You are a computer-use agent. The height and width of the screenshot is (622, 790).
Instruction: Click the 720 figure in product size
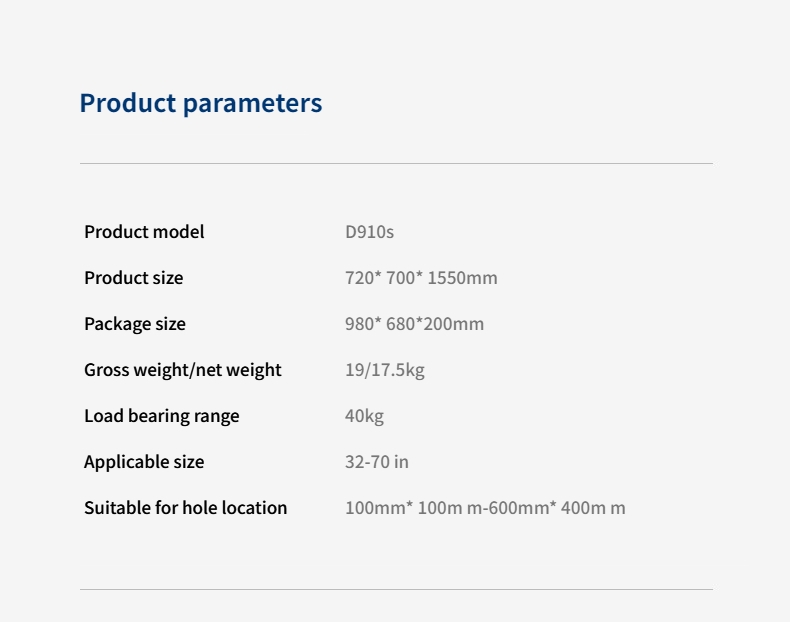tap(360, 278)
